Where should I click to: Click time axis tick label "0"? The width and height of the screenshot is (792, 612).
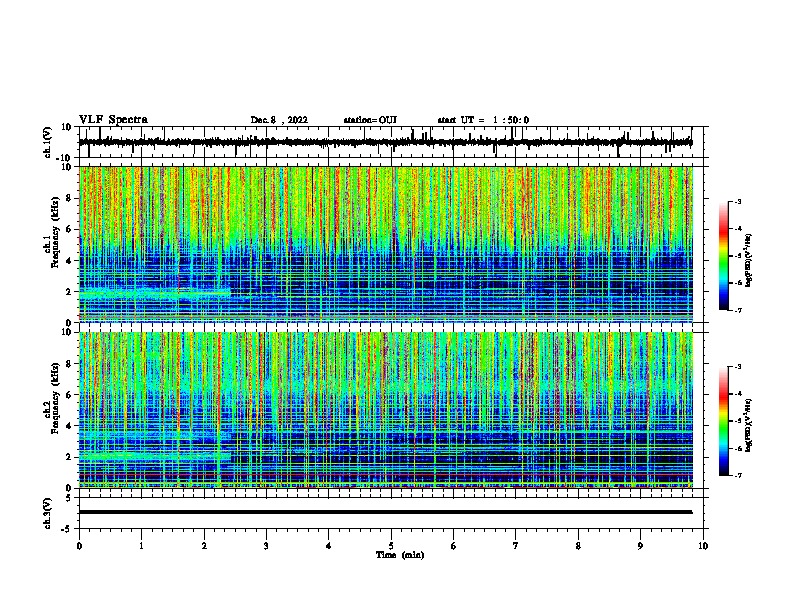79,546
